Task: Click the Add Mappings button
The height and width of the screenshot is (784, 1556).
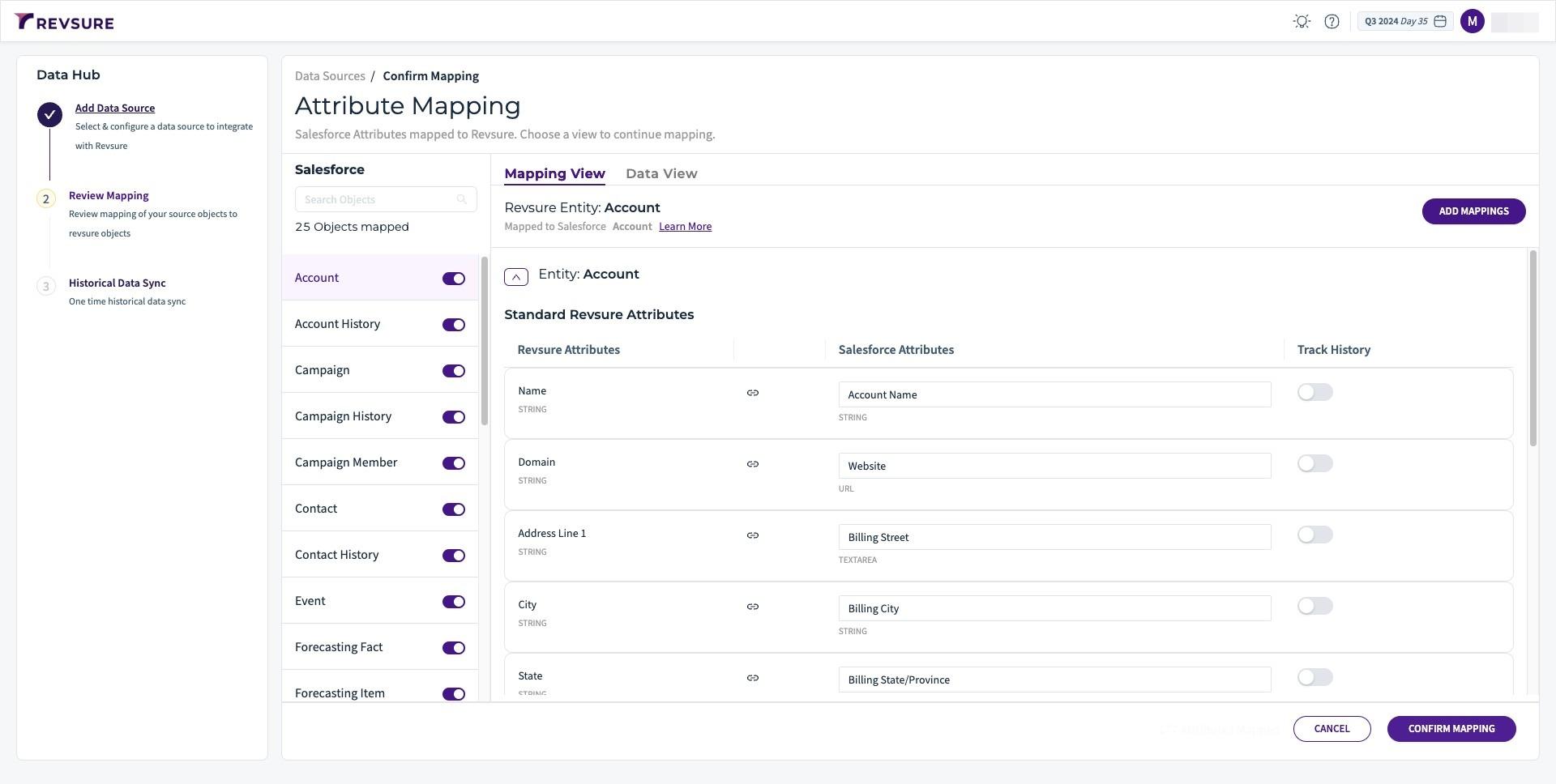Action: [x=1473, y=211]
